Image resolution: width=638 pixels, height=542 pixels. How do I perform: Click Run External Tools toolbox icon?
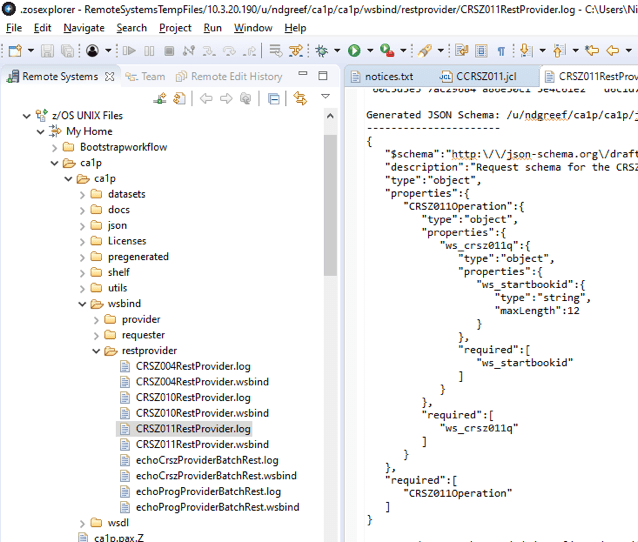tap(387, 51)
